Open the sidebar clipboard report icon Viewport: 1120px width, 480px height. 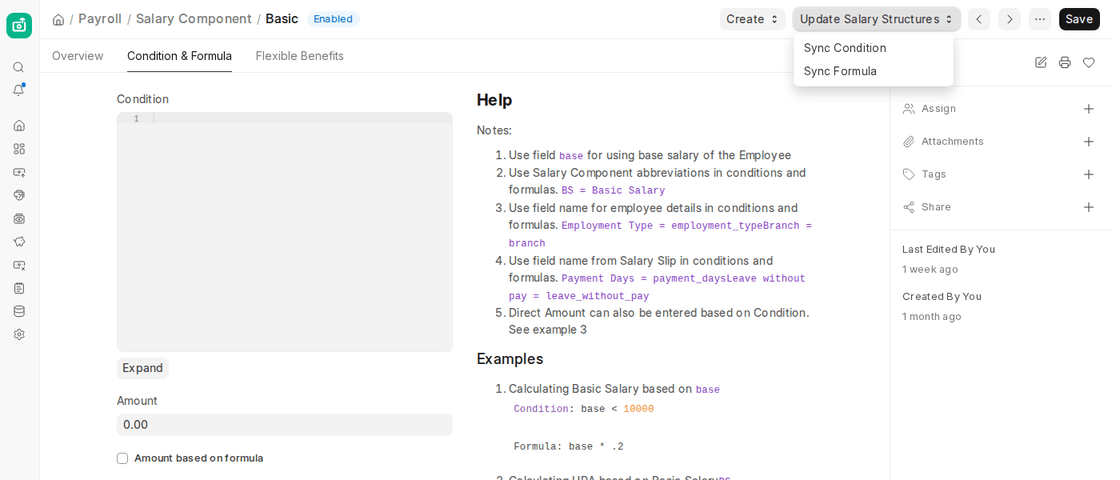[x=19, y=288]
